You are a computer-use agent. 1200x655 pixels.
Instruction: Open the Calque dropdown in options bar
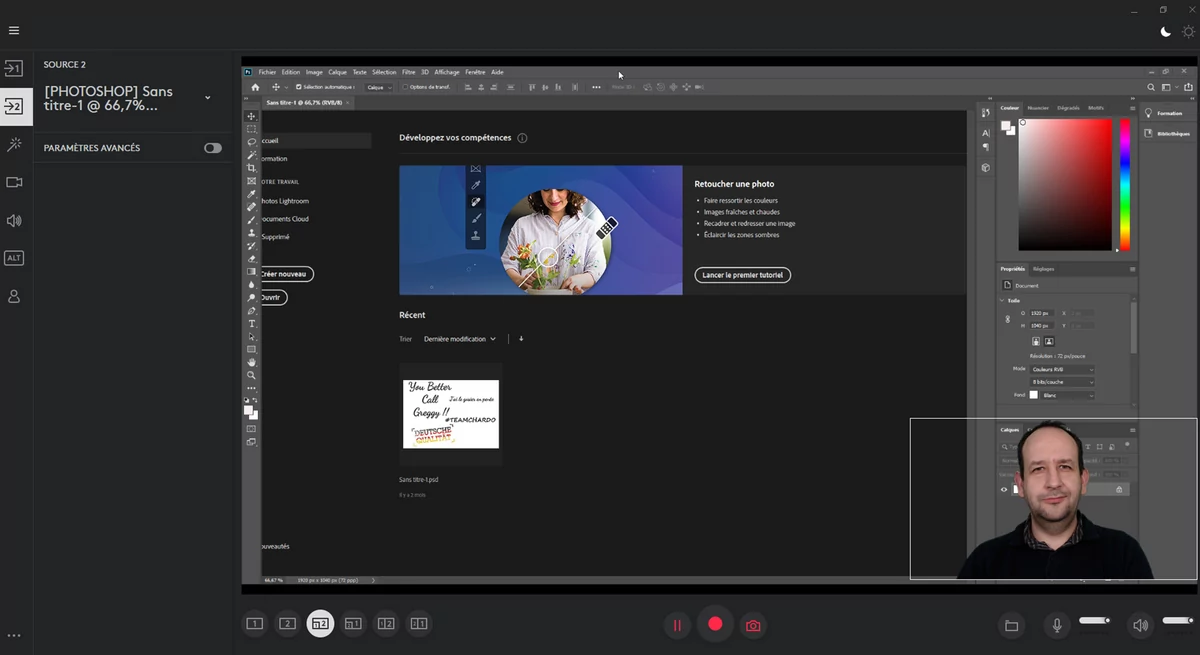click(379, 87)
